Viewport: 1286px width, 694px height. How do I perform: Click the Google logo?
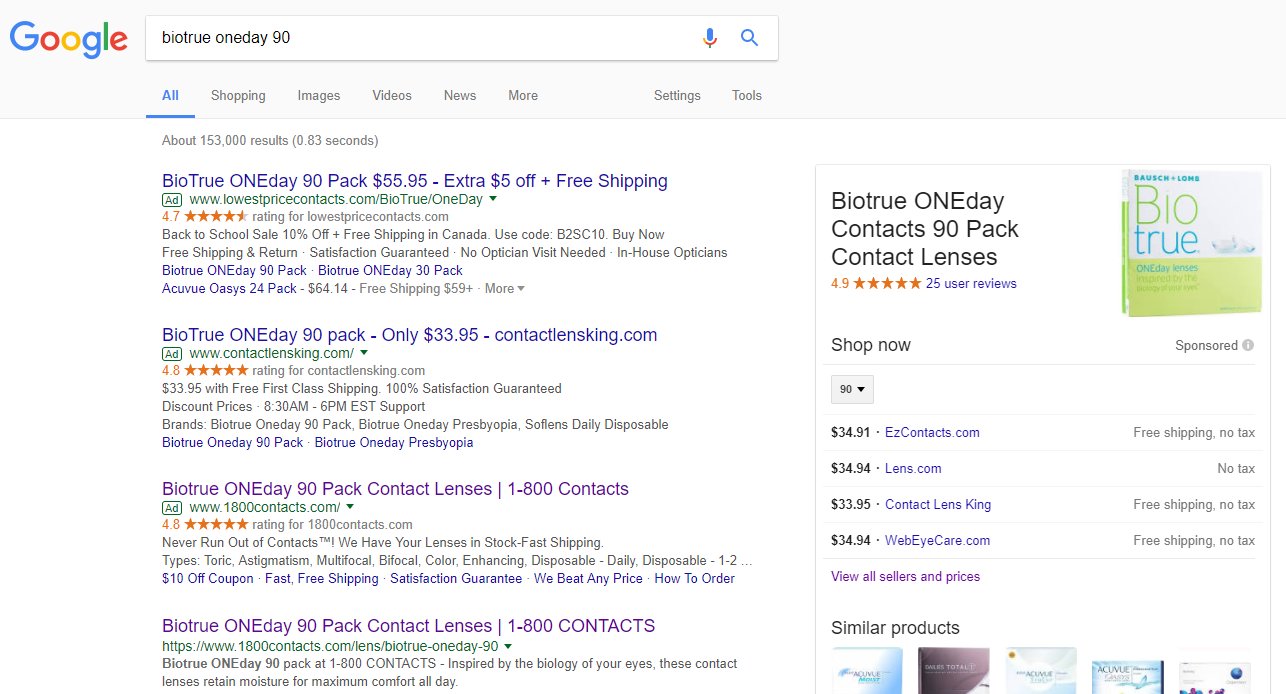(x=69, y=39)
